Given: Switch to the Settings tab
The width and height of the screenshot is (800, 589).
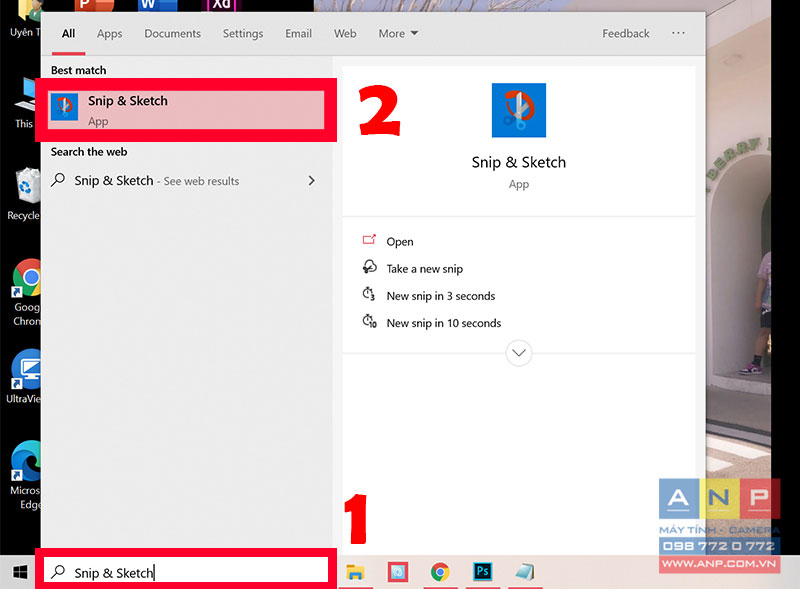Looking at the screenshot, I should tap(243, 34).
